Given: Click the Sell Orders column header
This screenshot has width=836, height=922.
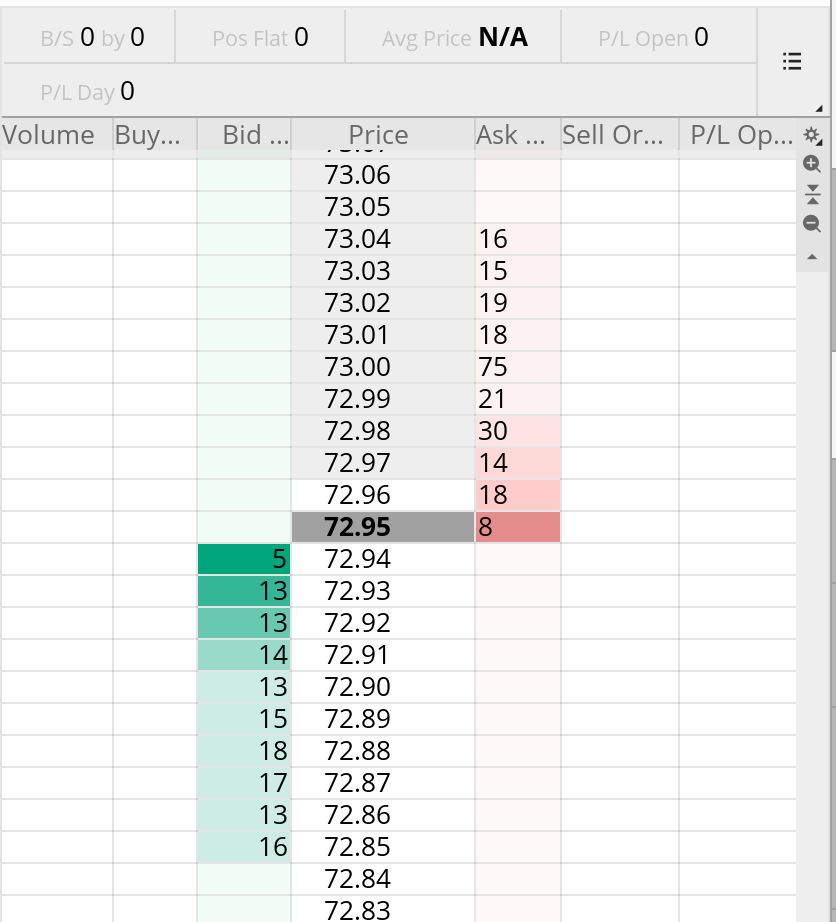Looking at the screenshot, I should coord(612,135).
